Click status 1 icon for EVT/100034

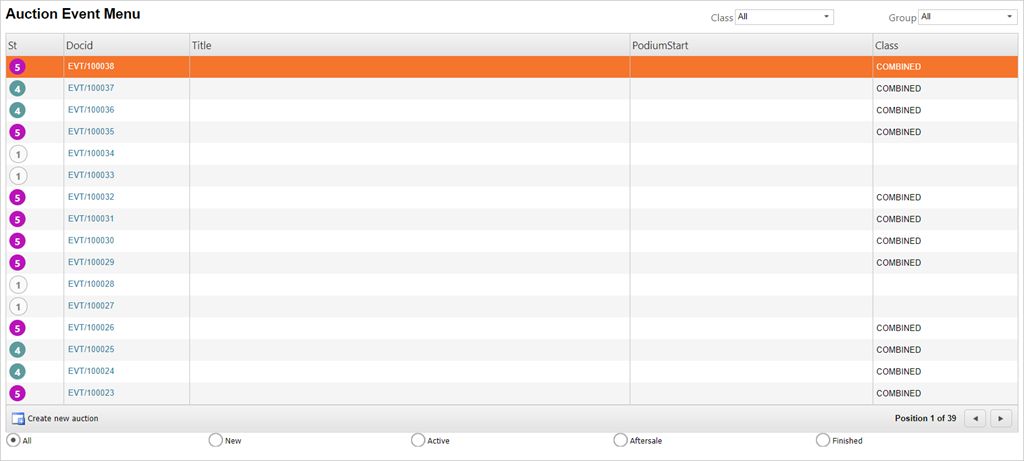tap(17, 154)
